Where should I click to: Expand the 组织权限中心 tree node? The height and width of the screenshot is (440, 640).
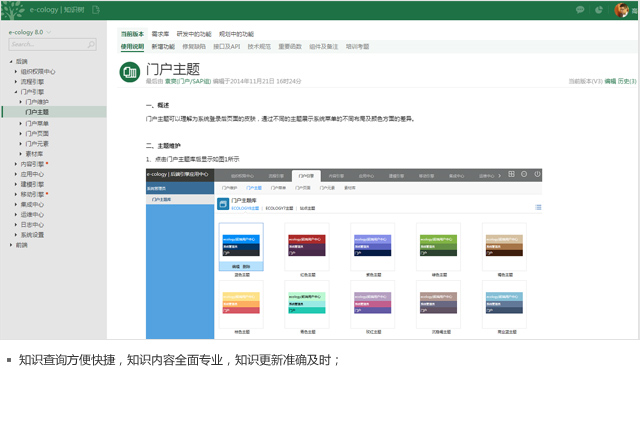click(x=16, y=72)
